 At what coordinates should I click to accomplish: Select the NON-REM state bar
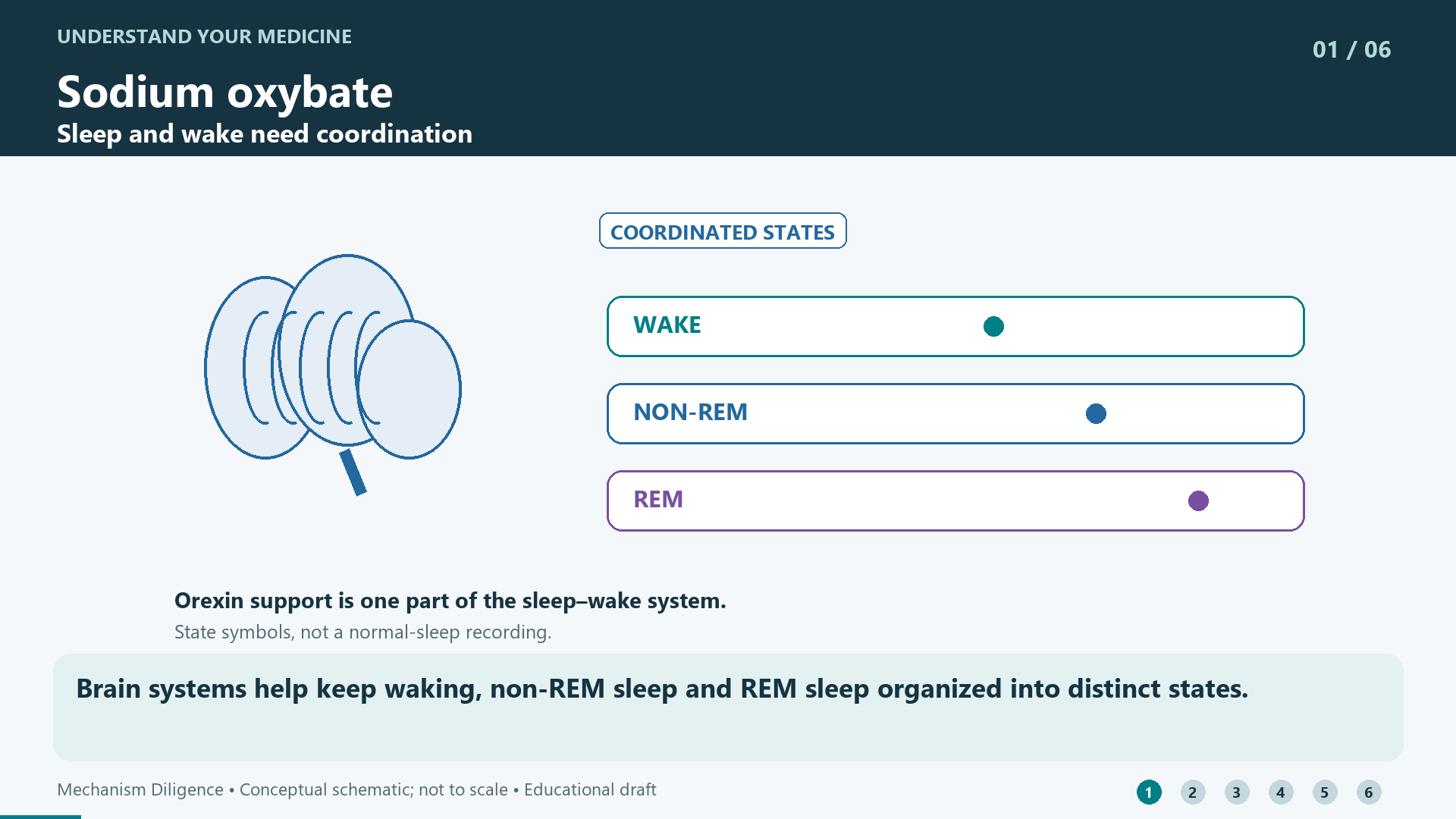point(955,414)
